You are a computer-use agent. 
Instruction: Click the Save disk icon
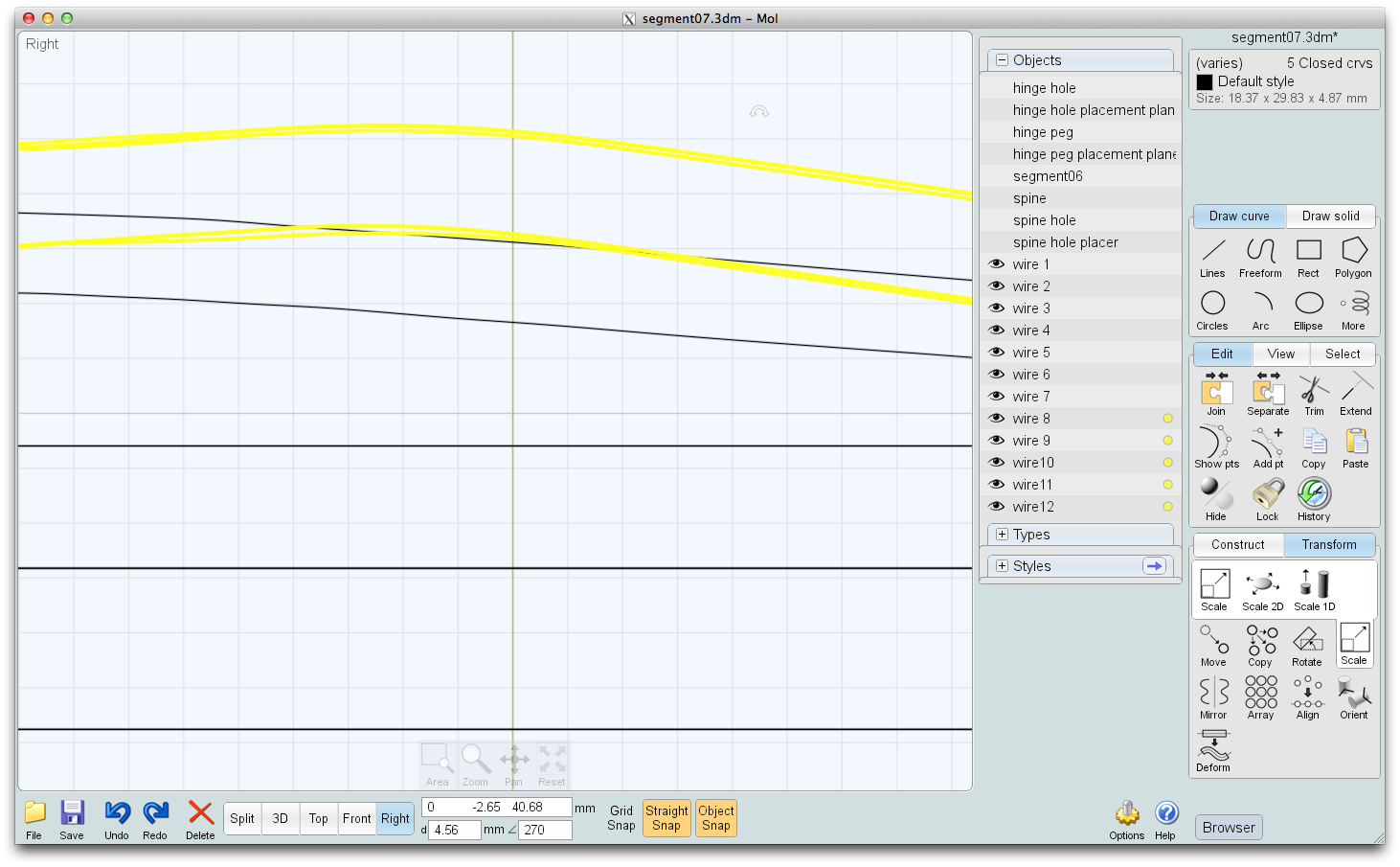pos(72,819)
